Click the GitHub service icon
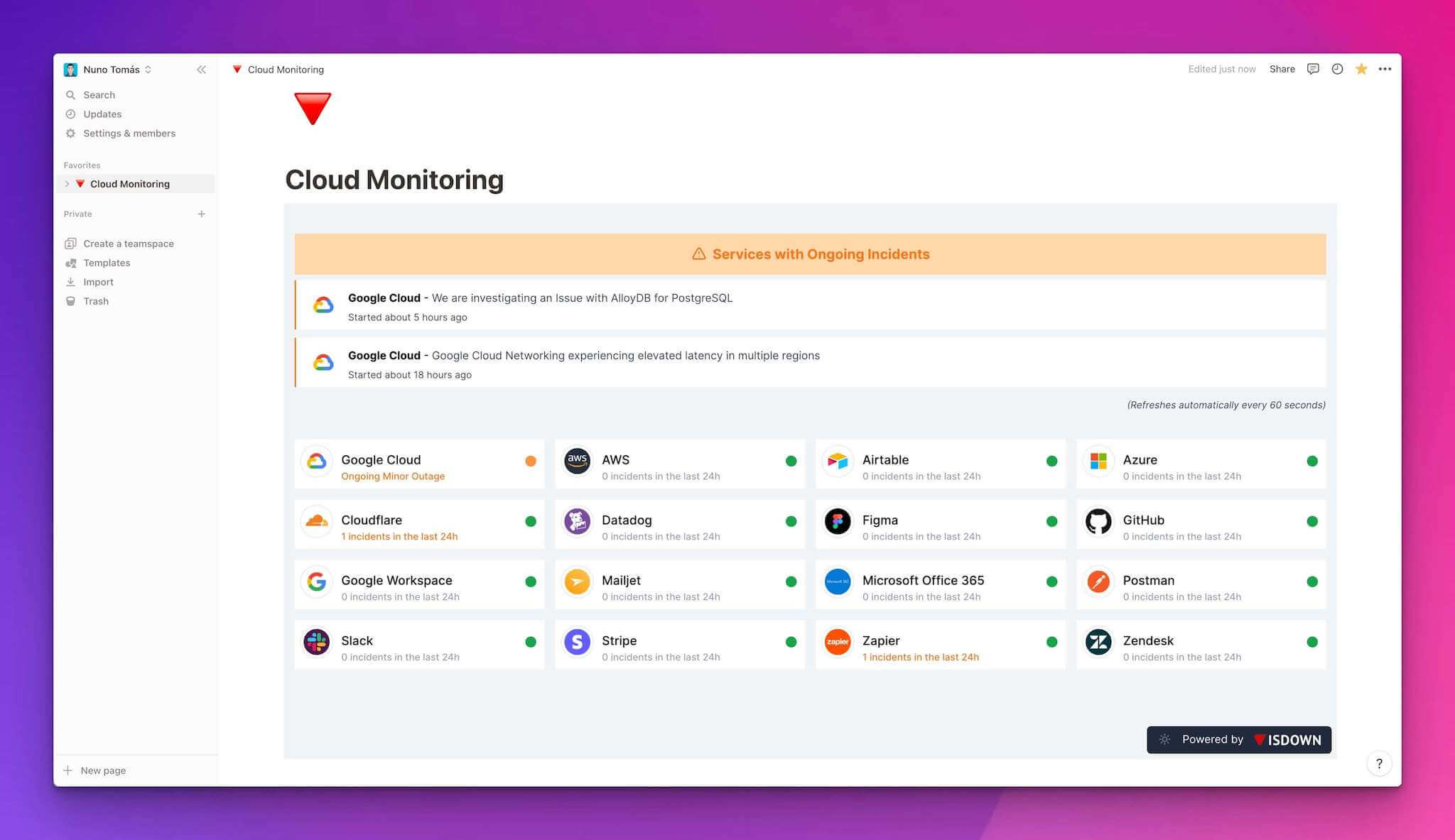 coord(1098,520)
